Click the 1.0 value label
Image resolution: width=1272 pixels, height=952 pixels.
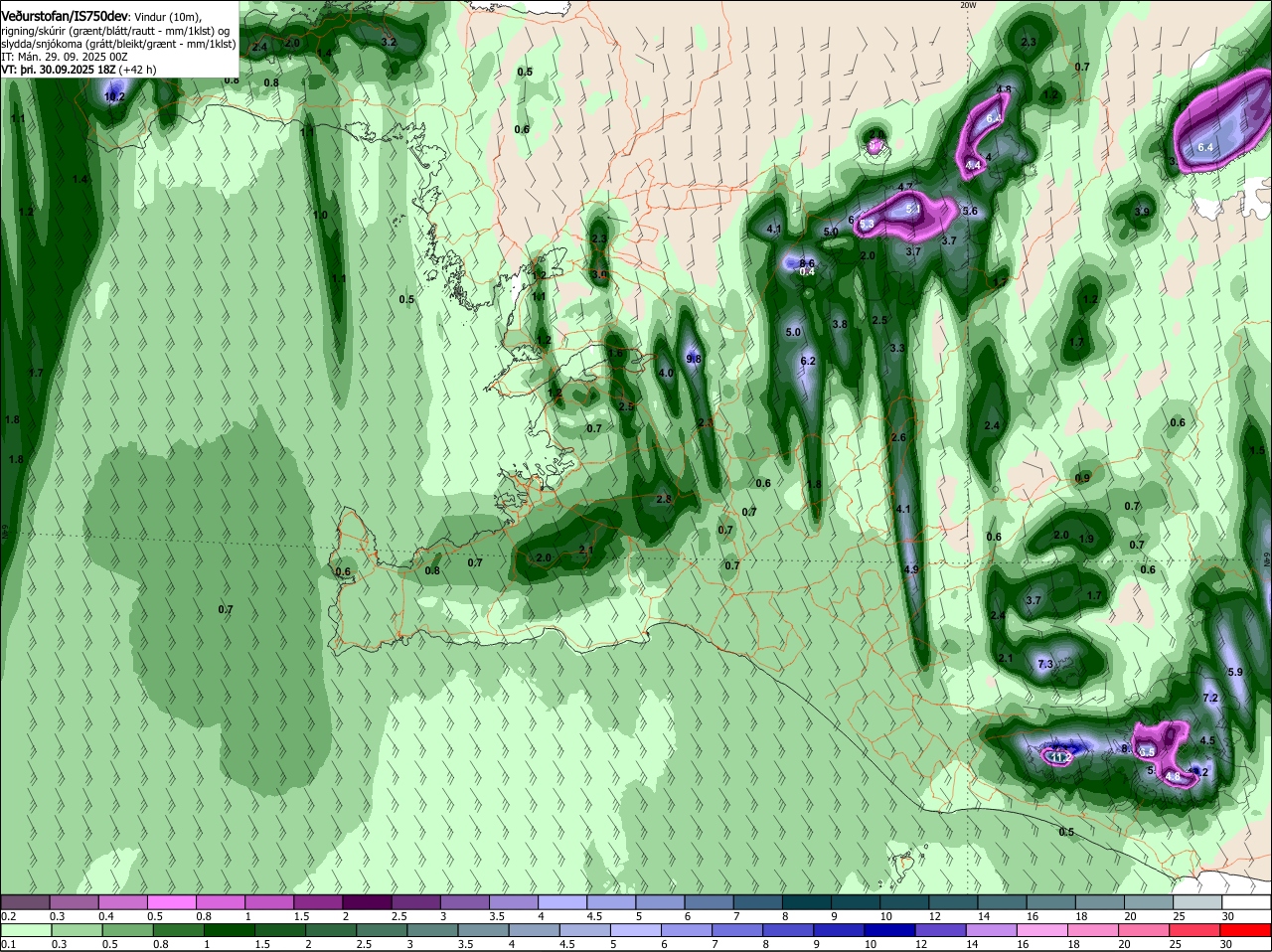click(320, 215)
